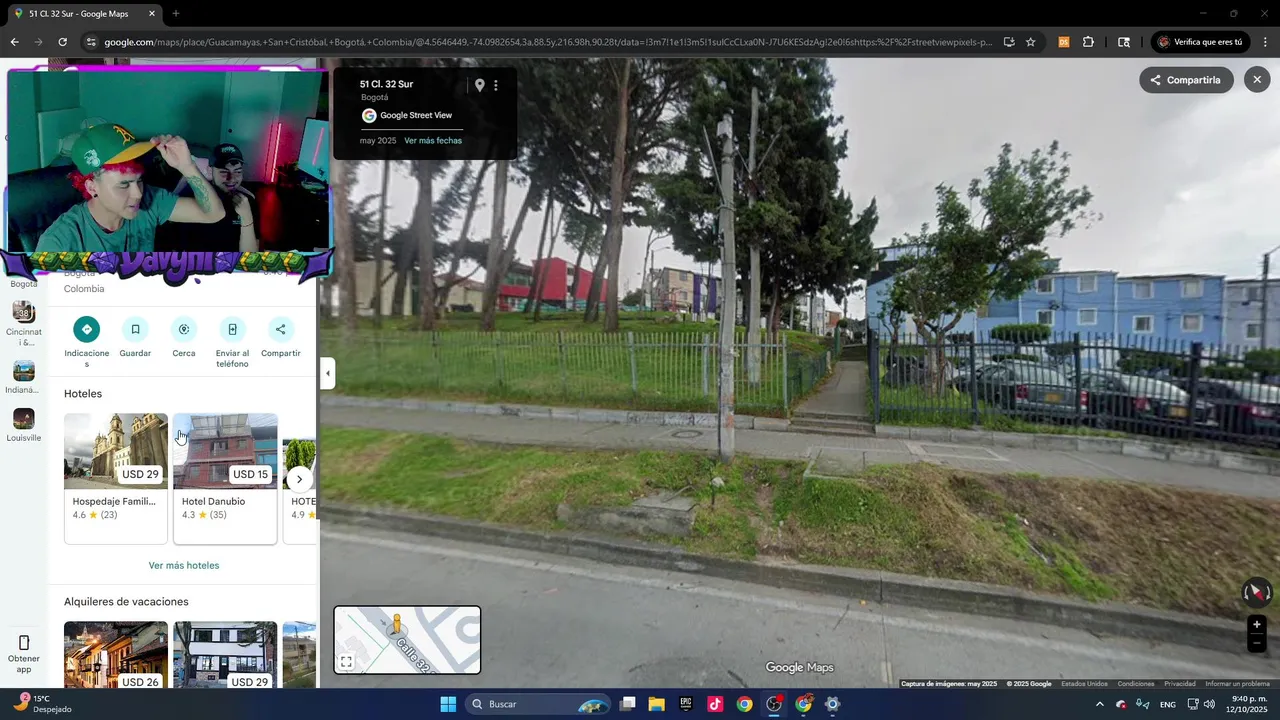Expand the minimap with the fullscreen icon

346,662
